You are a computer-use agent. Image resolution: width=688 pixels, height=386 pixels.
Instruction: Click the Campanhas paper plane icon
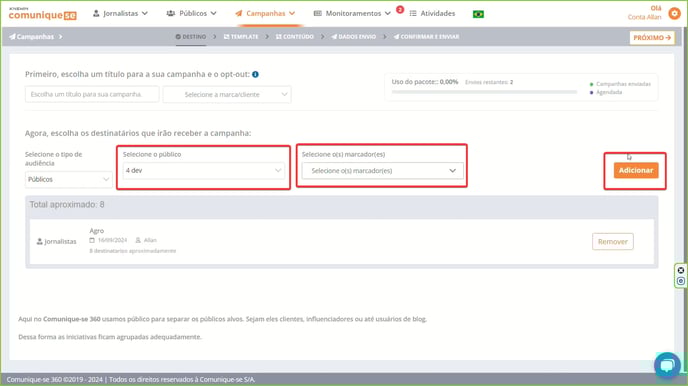pos(239,14)
